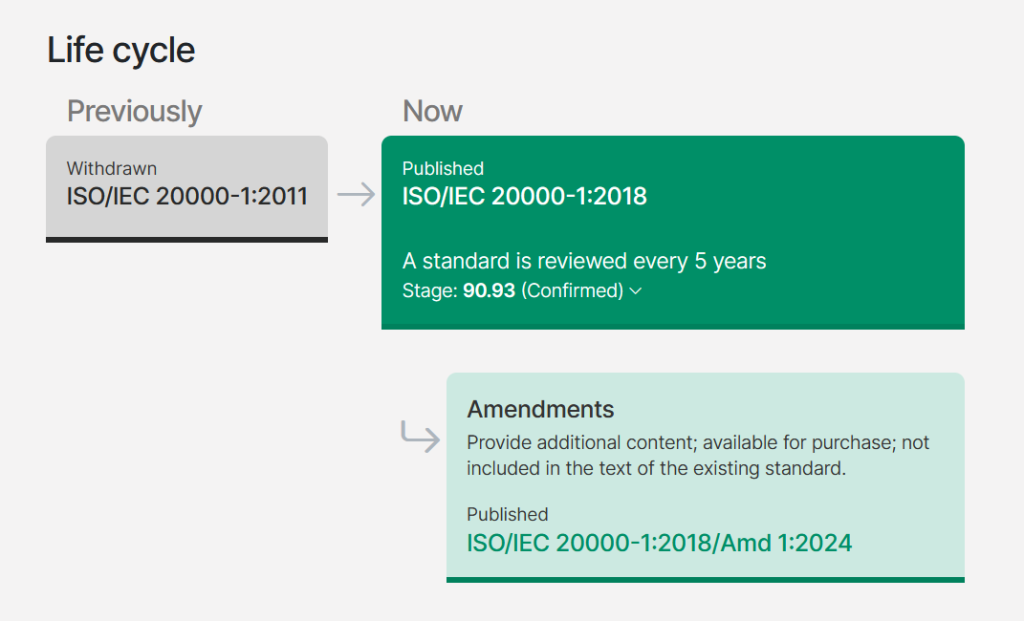Click the amendments description paragraph
The image size is (1024, 621).
point(697,455)
